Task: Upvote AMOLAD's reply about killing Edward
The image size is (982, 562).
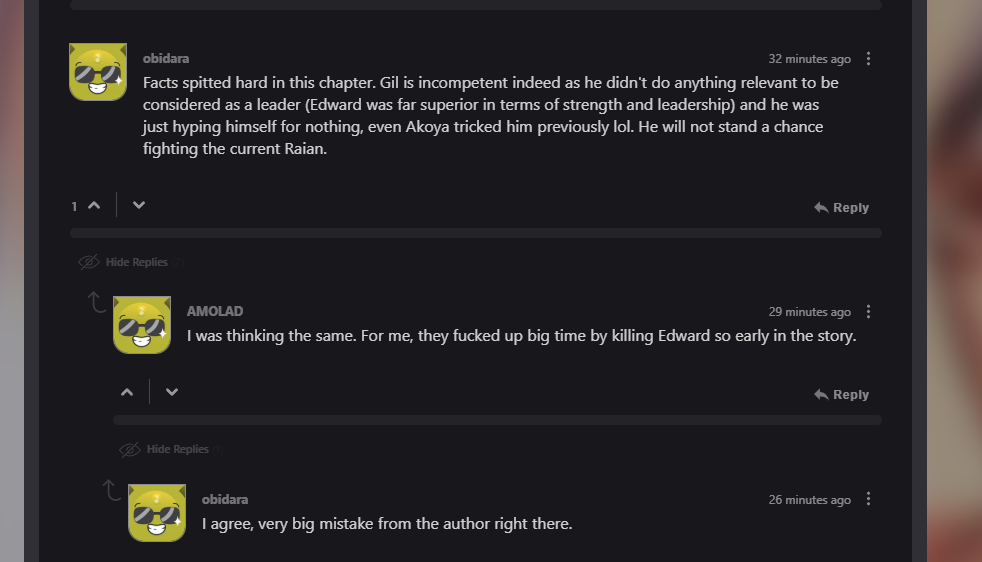Action: (x=127, y=392)
